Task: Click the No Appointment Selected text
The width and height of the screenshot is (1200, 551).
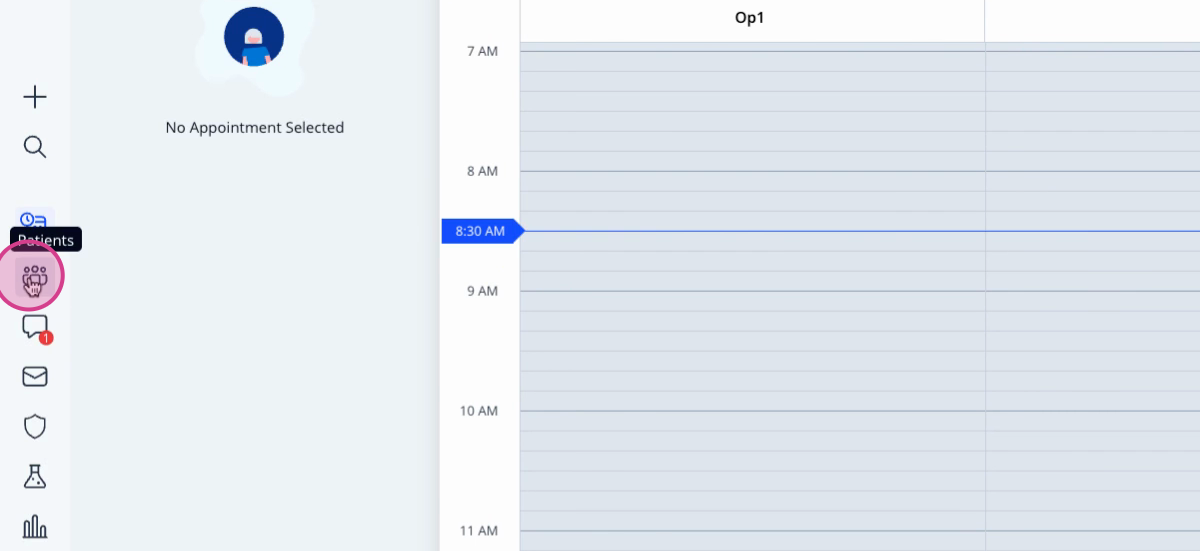Action: click(x=255, y=128)
